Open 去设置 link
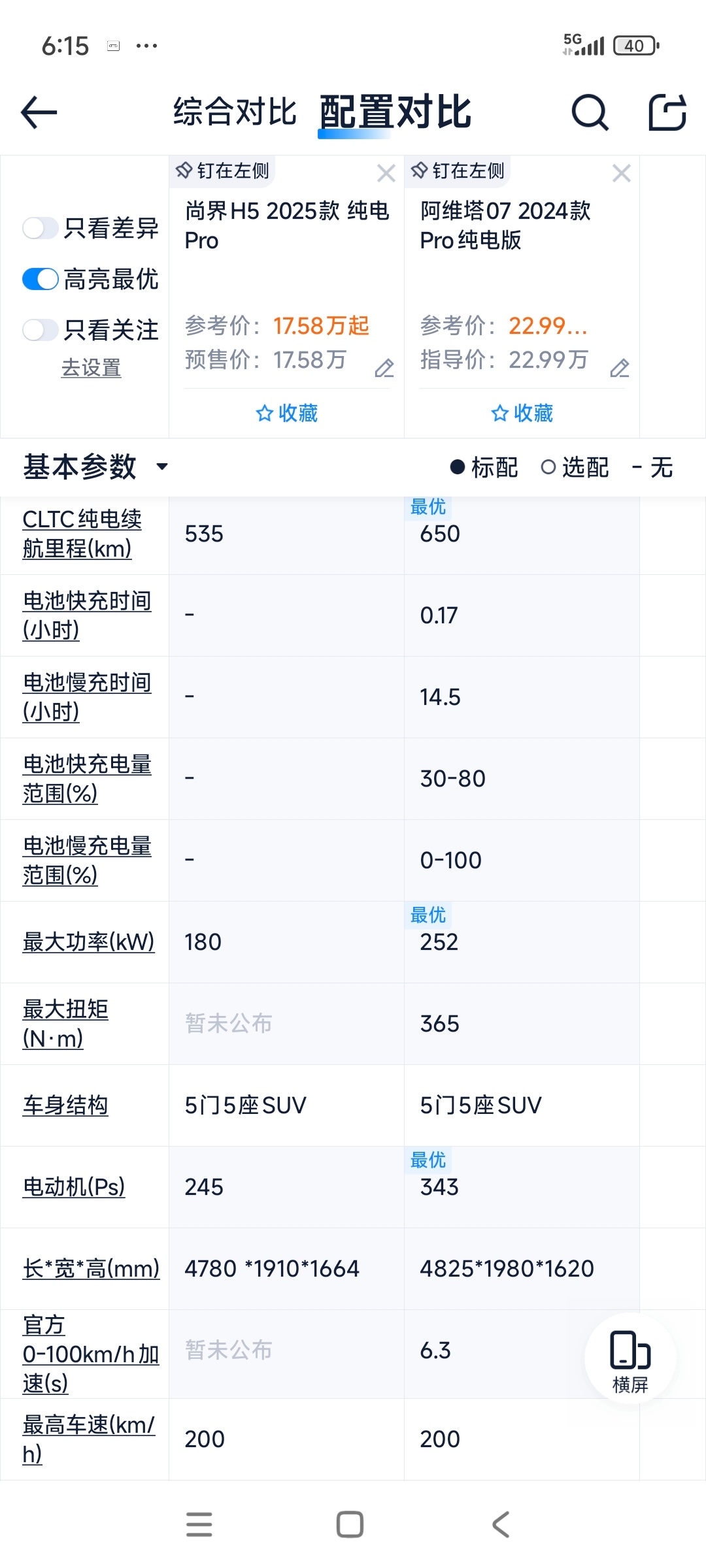 [x=91, y=368]
